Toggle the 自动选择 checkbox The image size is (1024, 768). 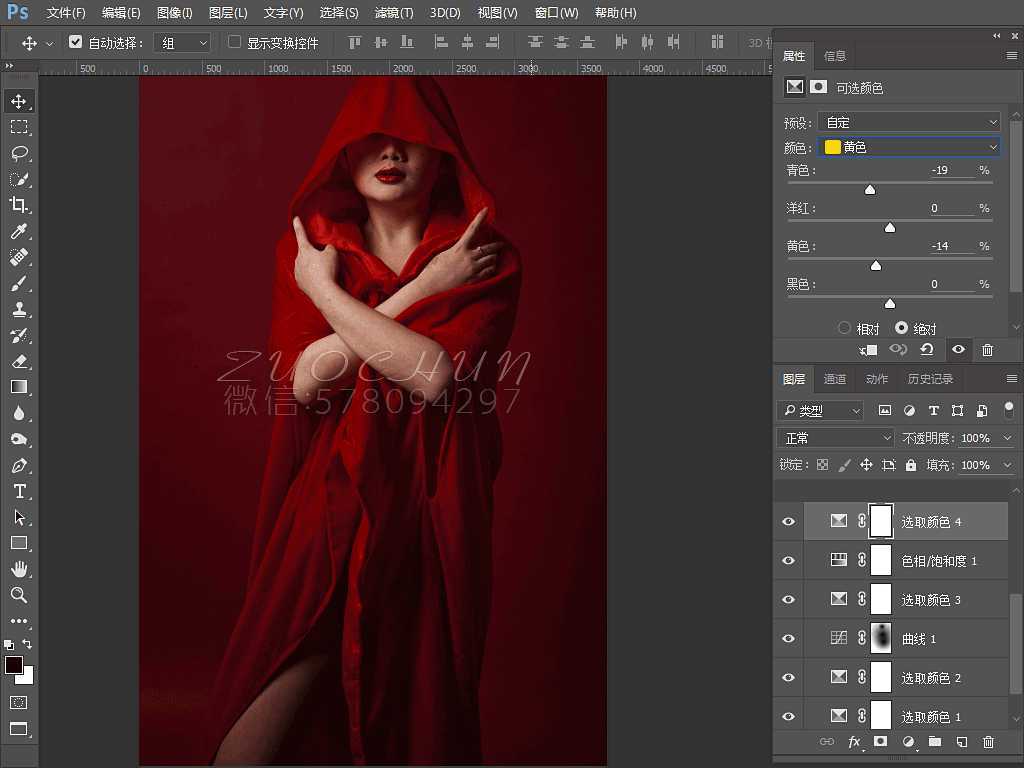point(76,42)
